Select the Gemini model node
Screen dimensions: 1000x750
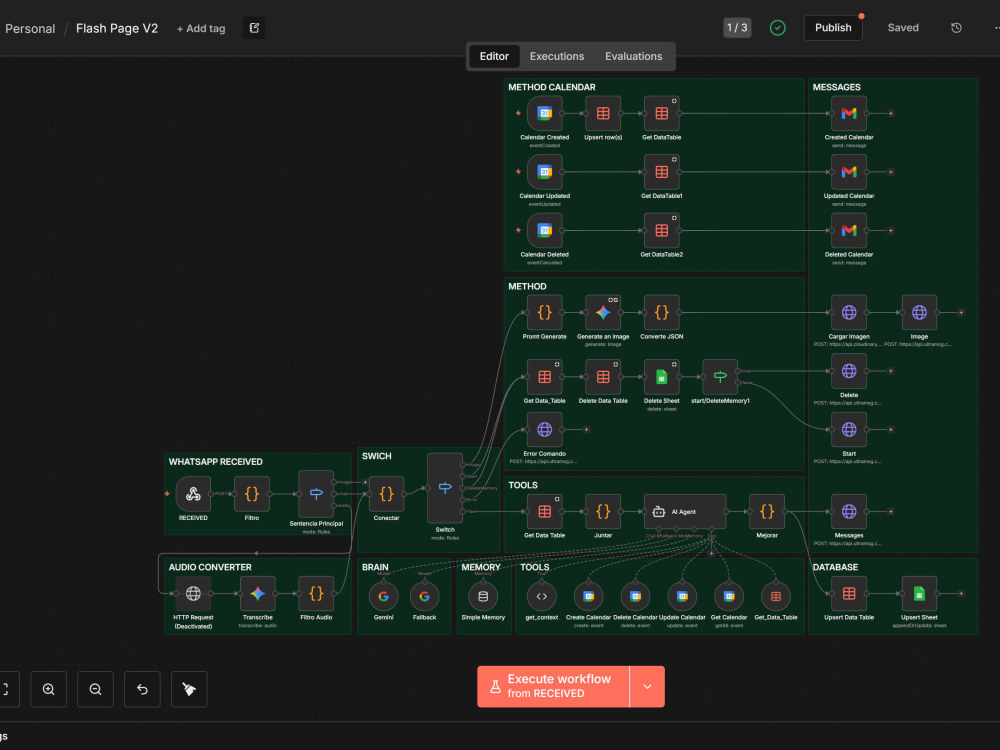tap(383, 597)
